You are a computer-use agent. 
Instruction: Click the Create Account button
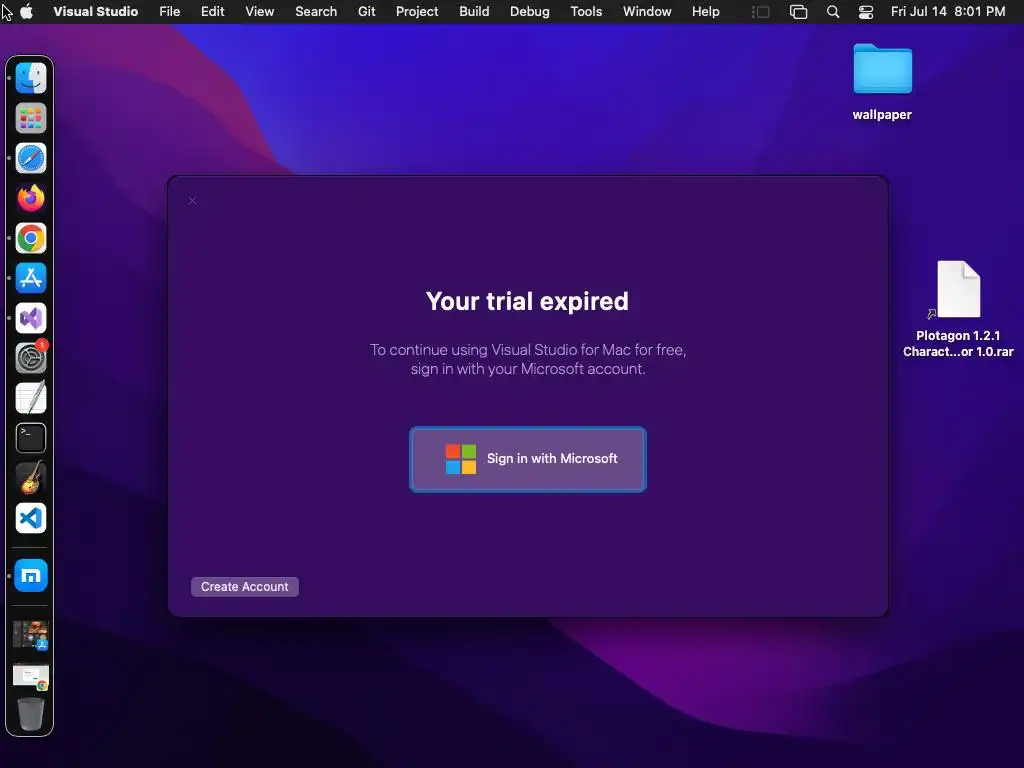coord(244,586)
